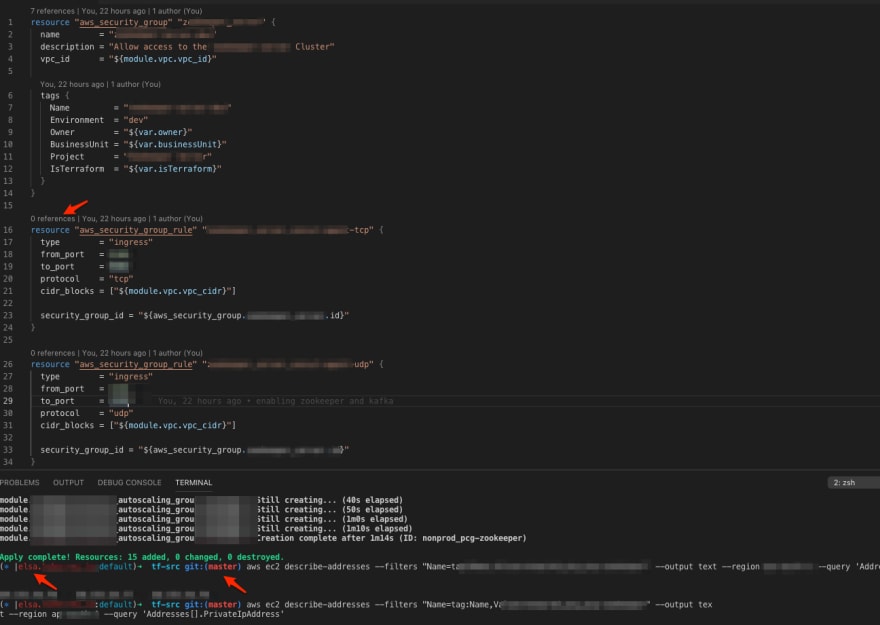This screenshot has height=625, width=880.
Task: Click the 'to_port' attribute on line 29
Action: 57,401
